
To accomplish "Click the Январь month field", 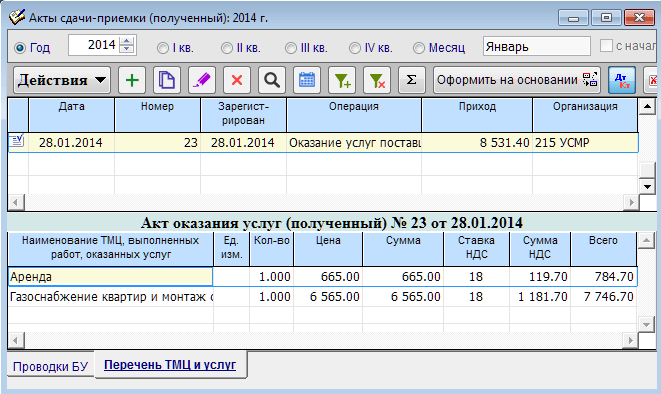I will point(537,46).
